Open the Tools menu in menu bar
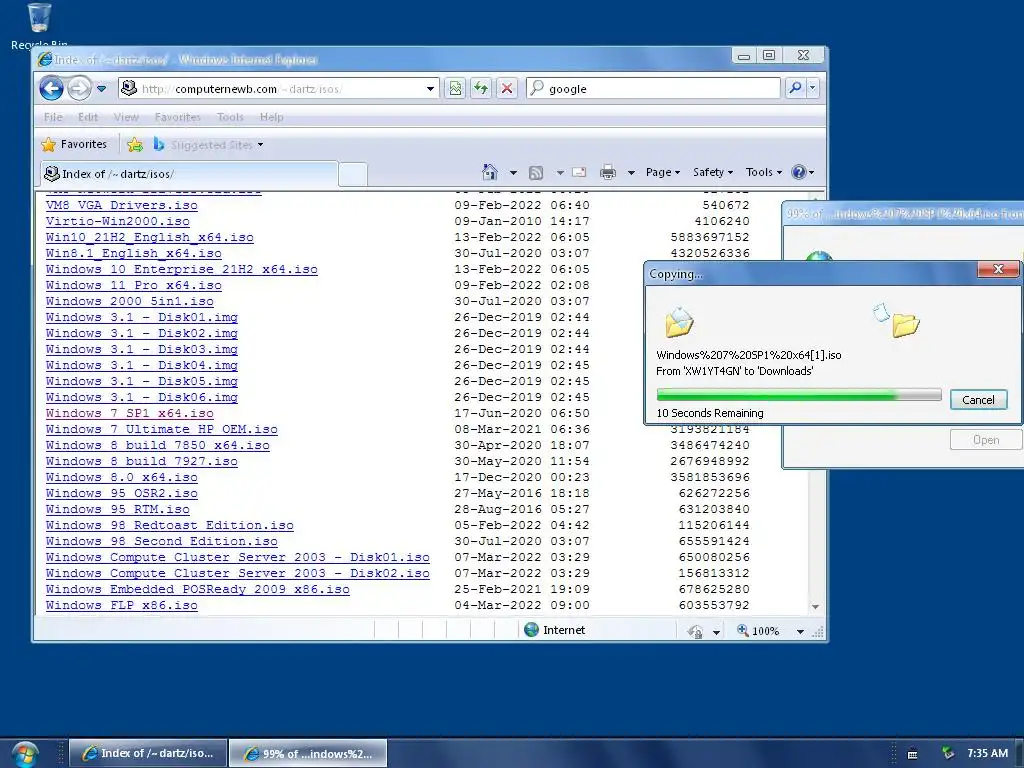 coord(230,117)
